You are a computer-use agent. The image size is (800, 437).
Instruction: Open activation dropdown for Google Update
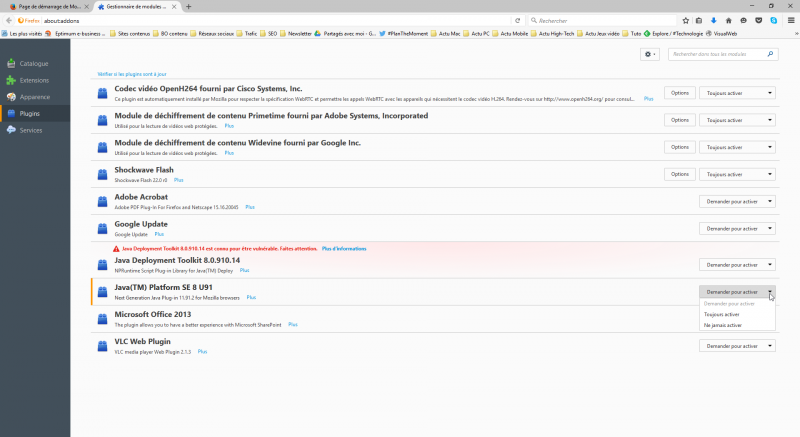point(737,228)
